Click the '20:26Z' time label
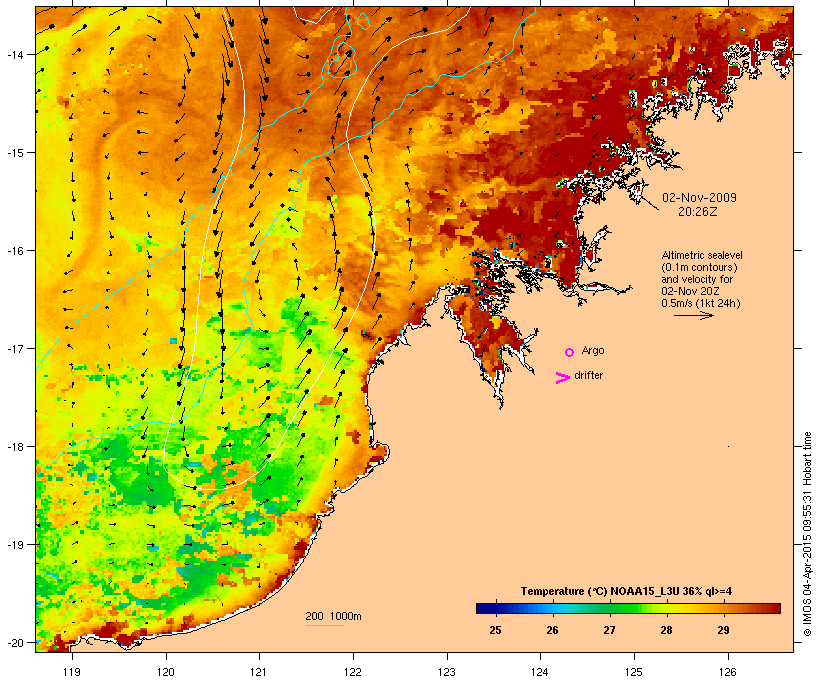This screenshot has width=820, height=680. [698, 212]
